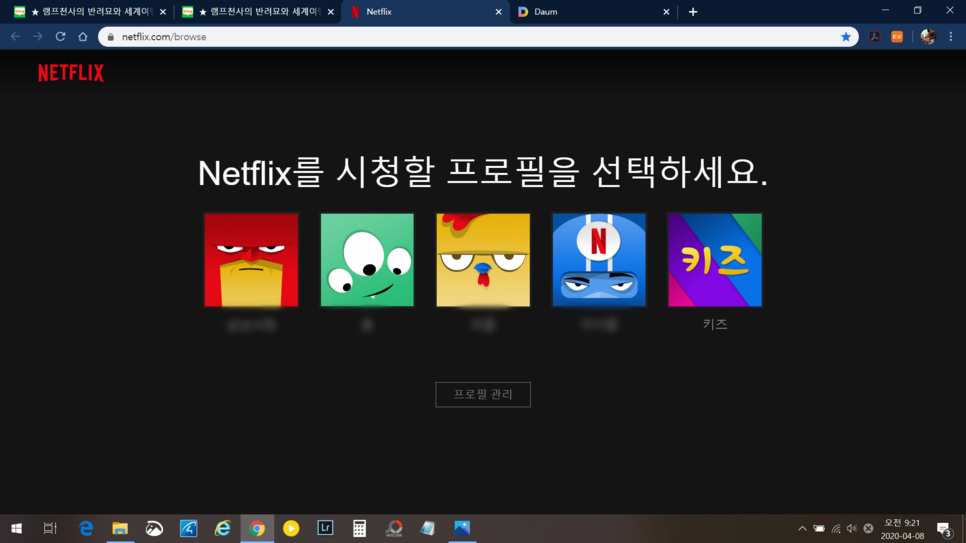The height and width of the screenshot is (543, 966).
Task: Click the 키즈 label under the kids avatar
Action: (x=715, y=324)
